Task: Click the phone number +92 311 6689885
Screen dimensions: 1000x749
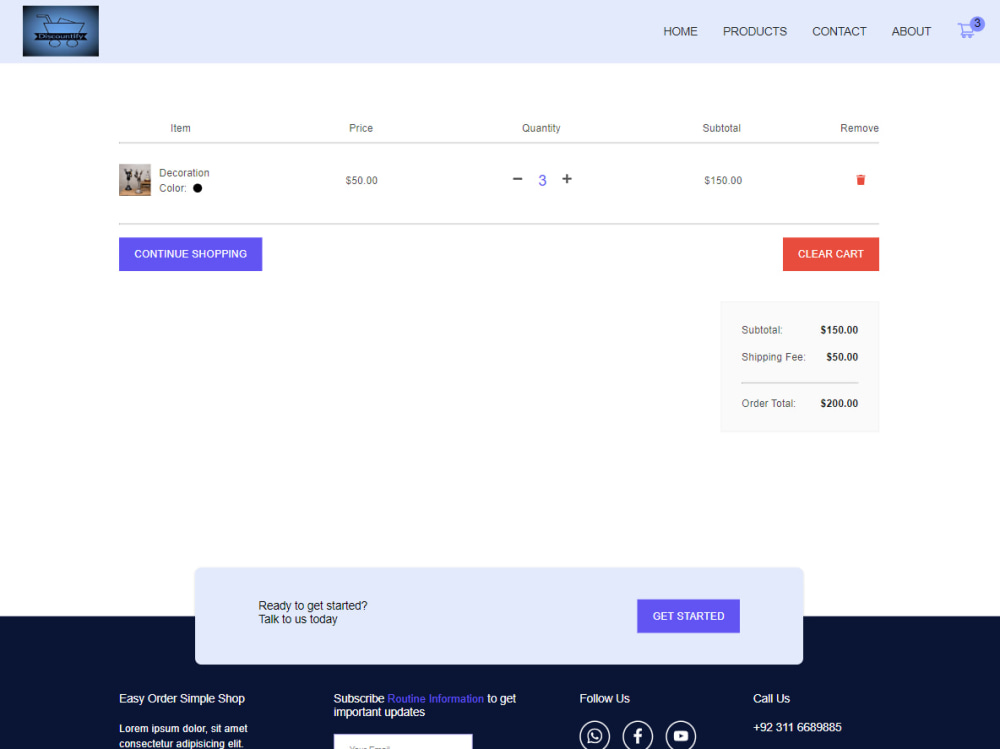Action: tap(797, 727)
